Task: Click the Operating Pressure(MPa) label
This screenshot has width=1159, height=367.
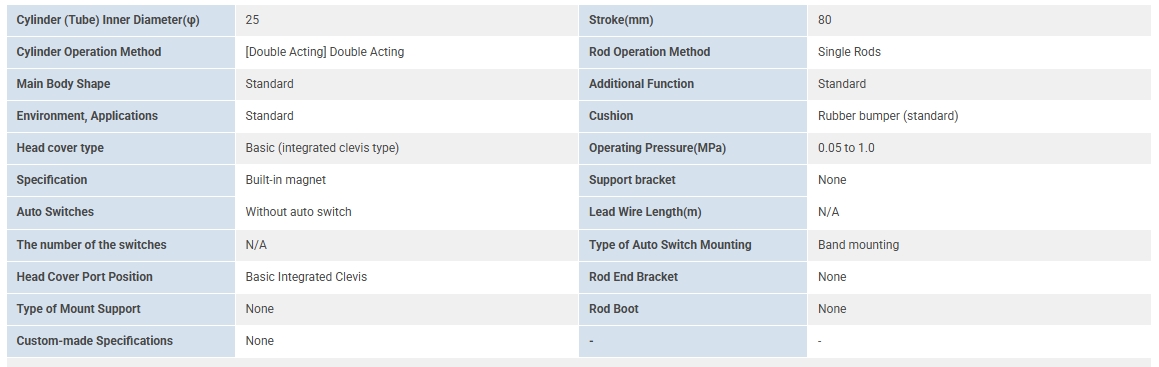Action: [657, 148]
